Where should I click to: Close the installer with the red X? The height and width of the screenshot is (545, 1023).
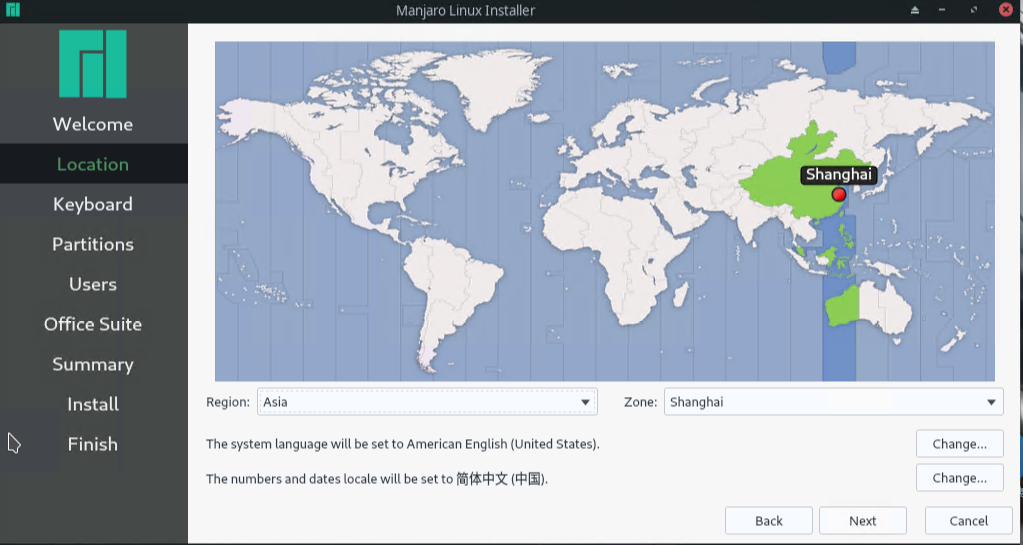point(1005,10)
